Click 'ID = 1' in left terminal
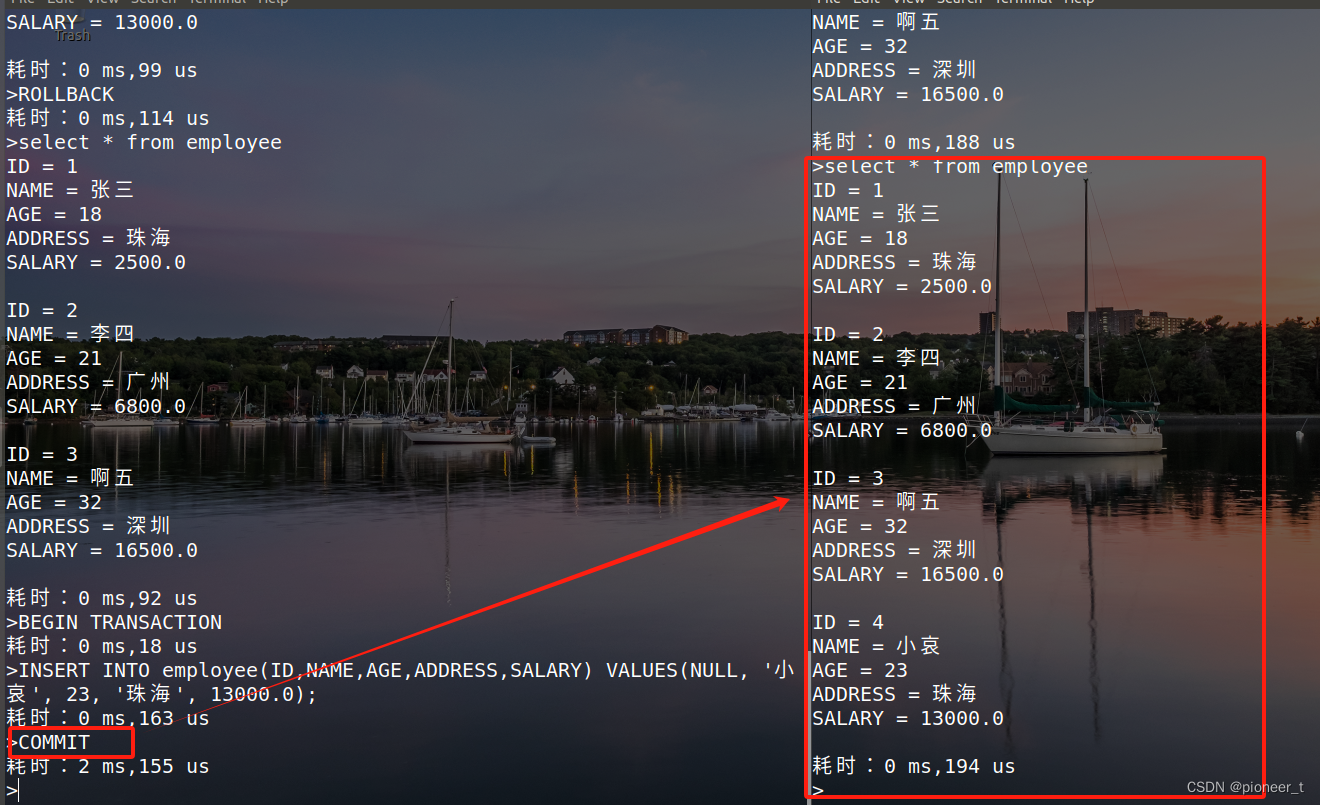This screenshot has height=805, width=1320. [42, 167]
